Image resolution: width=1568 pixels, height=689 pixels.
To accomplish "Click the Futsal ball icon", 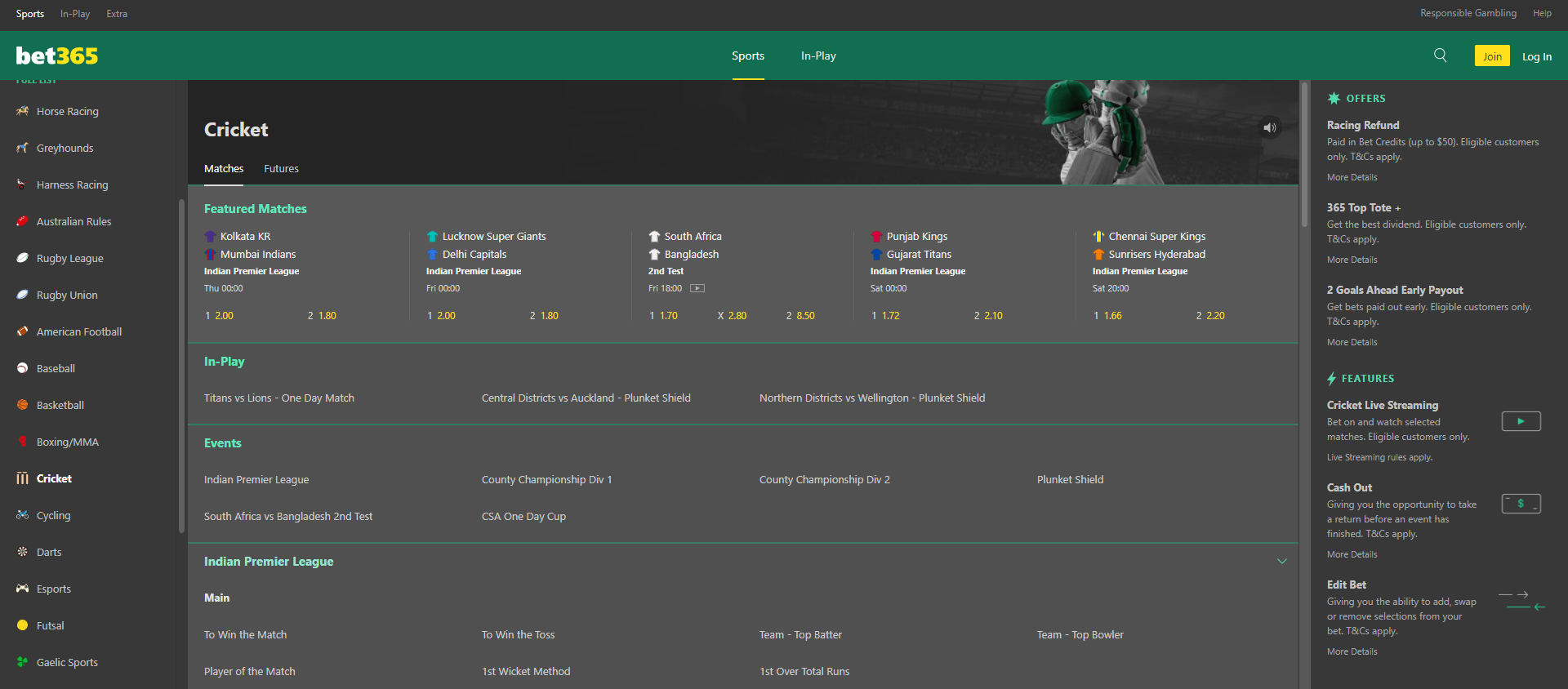I will (22, 625).
